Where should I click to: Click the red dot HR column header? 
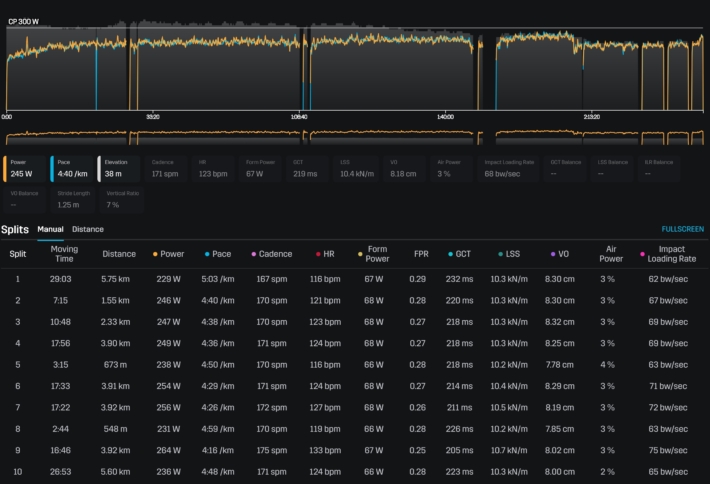(x=325, y=254)
